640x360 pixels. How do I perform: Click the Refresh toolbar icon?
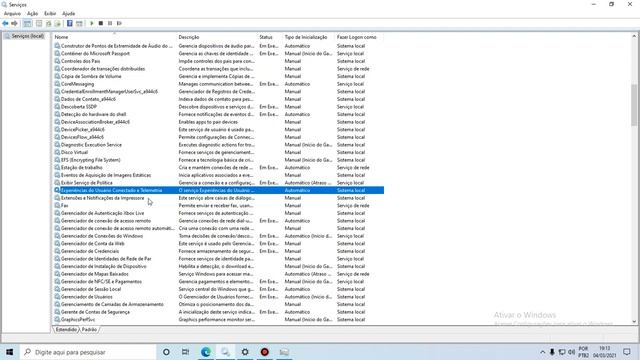click(x=49, y=24)
